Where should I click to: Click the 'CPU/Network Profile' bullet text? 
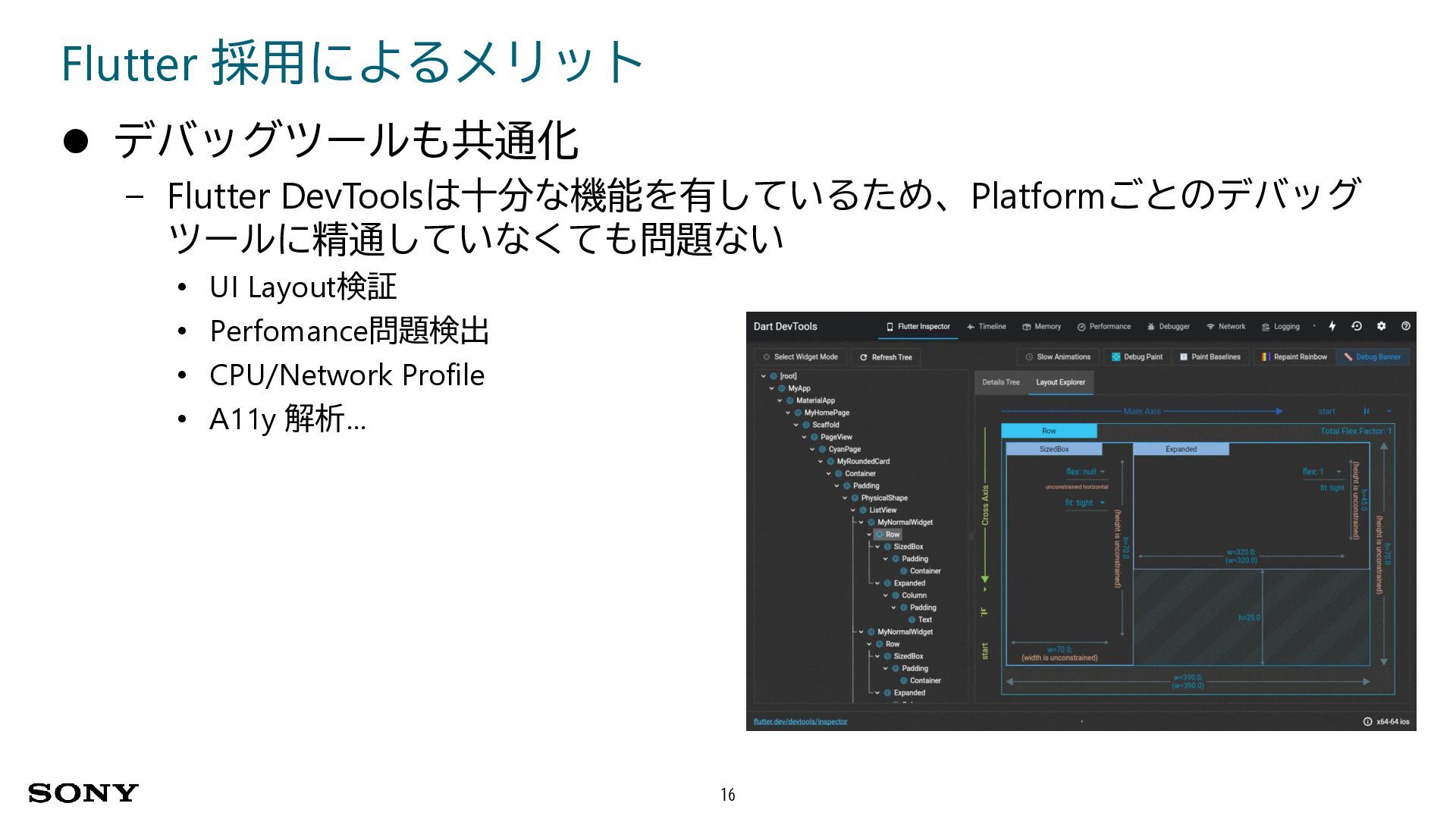click(347, 375)
